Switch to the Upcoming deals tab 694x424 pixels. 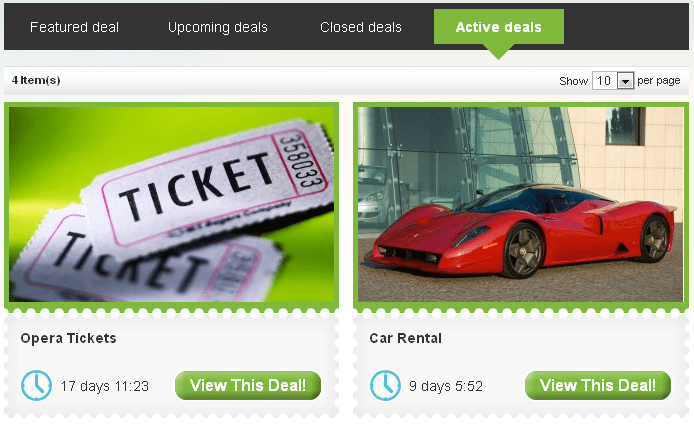218,27
